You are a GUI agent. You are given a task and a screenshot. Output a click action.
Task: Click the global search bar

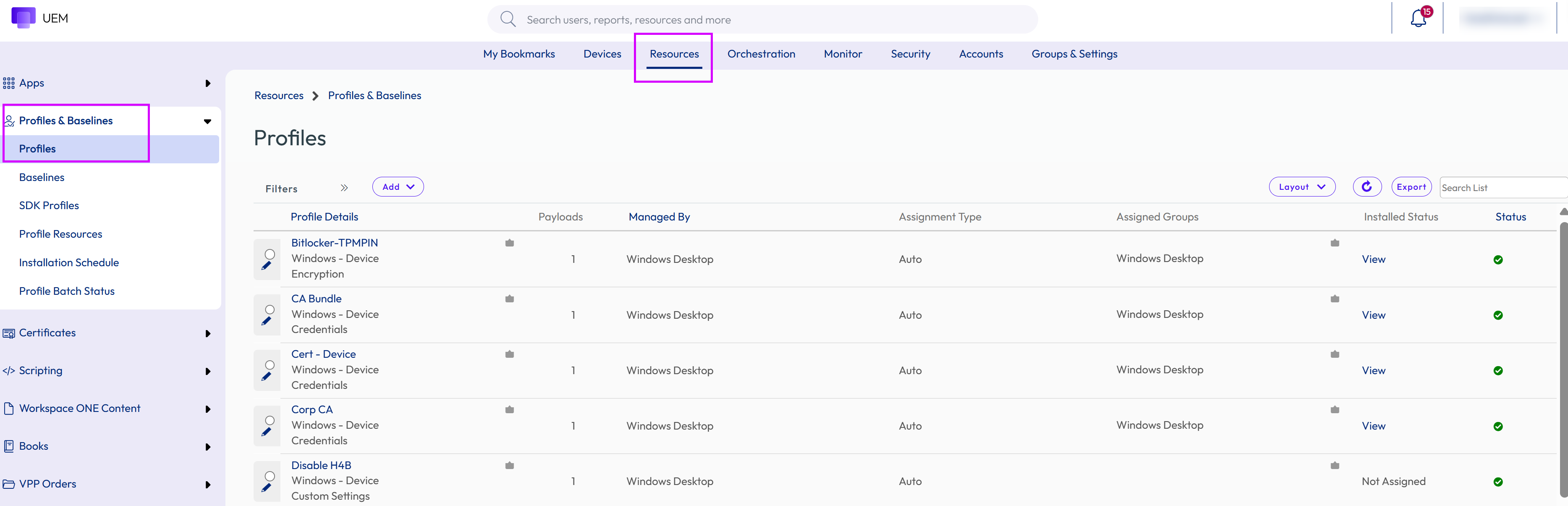[762, 19]
